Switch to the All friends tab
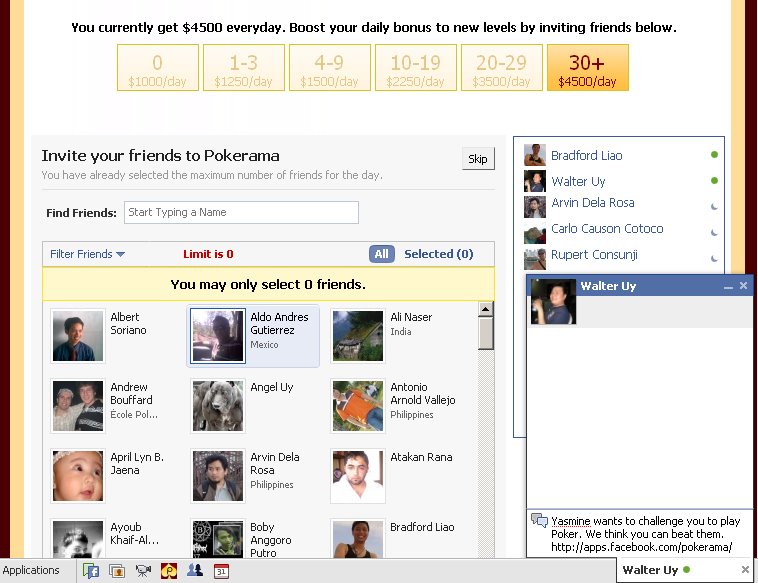Viewport: 758px width, 583px height. pyautogui.click(x=381, y=254)
